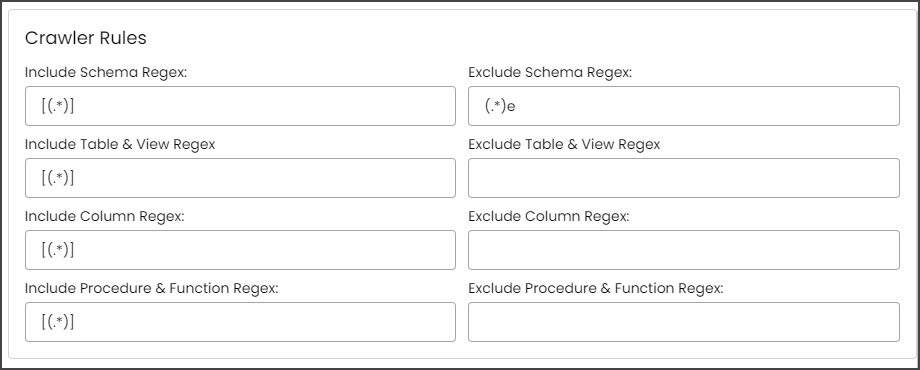Click the "Include Schema Regex:" label
The image size is (920, 370).
(106, 72)
